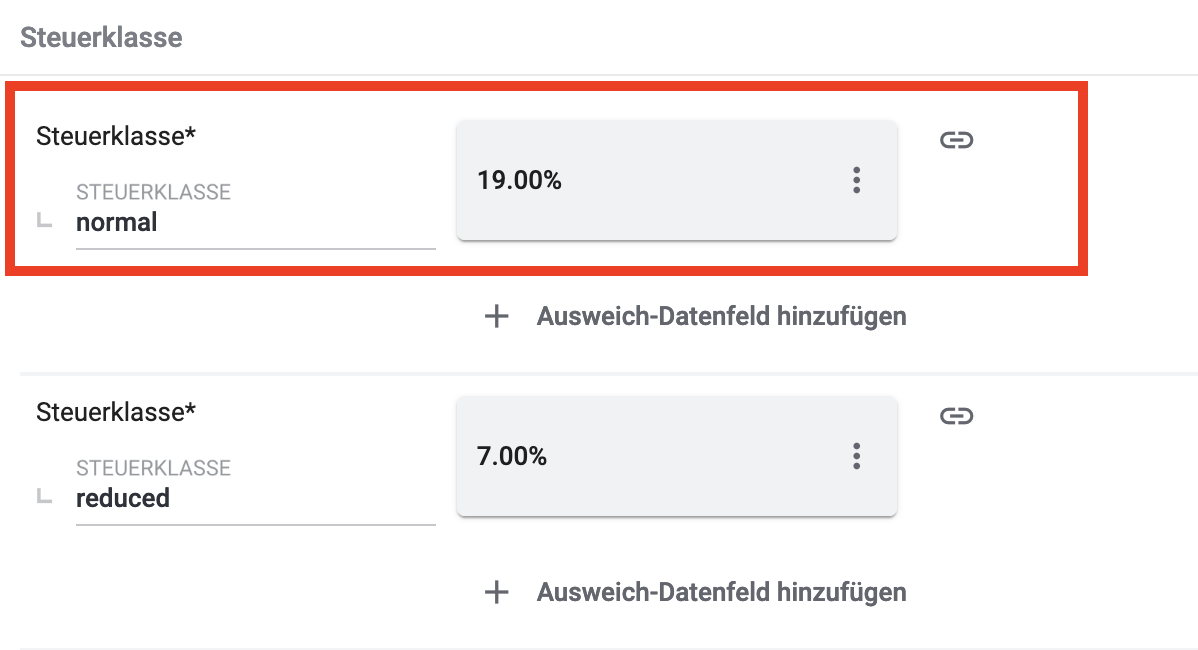
Task: Focus the Steuerklasse input containing 'reduced'
Action: 255,499
